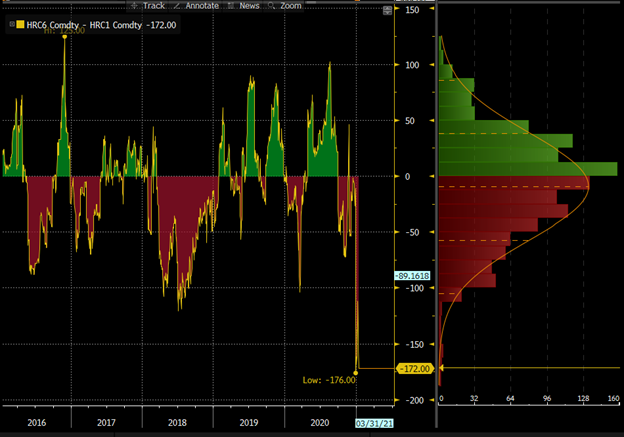Click the Low: -176.00 marker dot

click(x=357, y=369)
